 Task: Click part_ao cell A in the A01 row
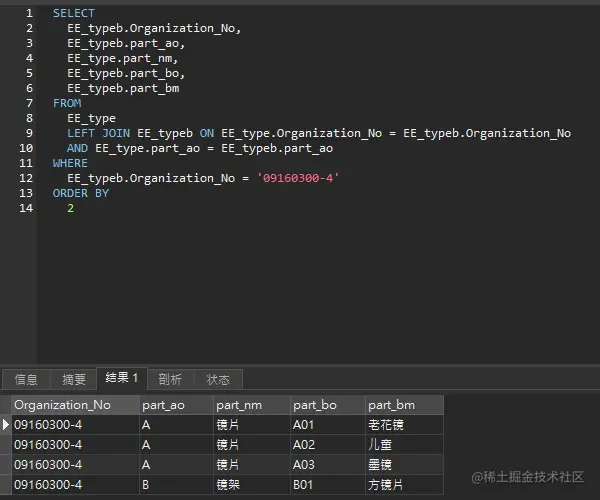tap(176, 425)
